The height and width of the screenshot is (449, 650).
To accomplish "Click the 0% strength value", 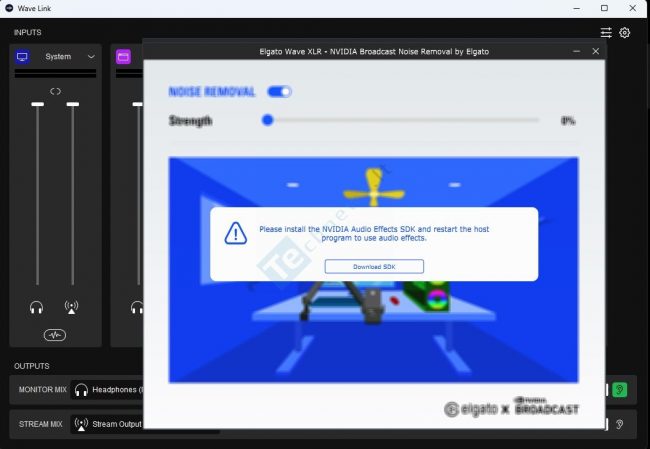I will (x=568, y=121).
